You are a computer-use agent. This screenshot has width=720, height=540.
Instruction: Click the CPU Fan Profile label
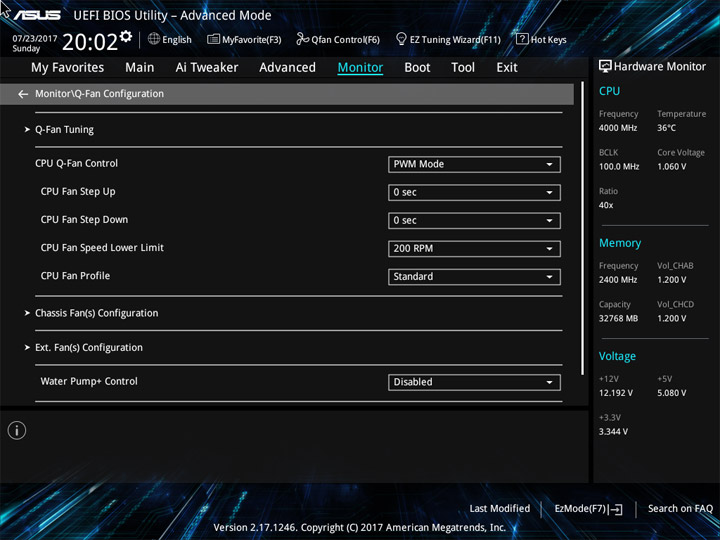[75, 276]
